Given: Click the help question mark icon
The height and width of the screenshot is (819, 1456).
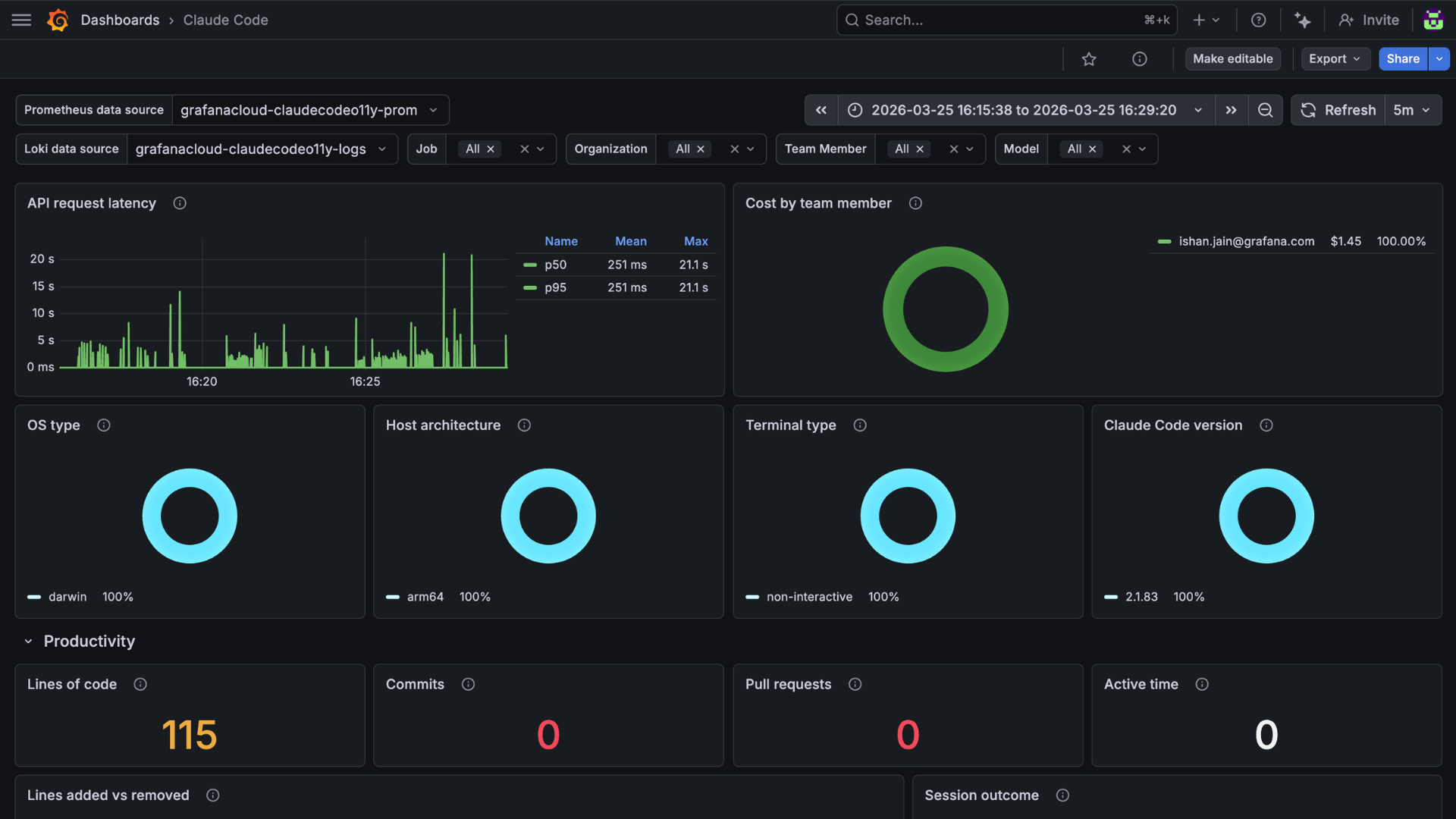Looking at the screenshot, I should [1258, 20].
